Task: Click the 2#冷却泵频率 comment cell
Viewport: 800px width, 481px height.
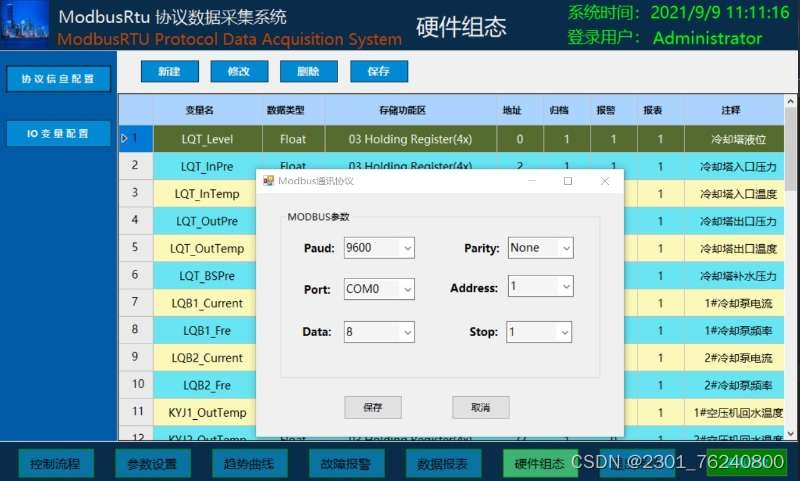Action: 734,386
